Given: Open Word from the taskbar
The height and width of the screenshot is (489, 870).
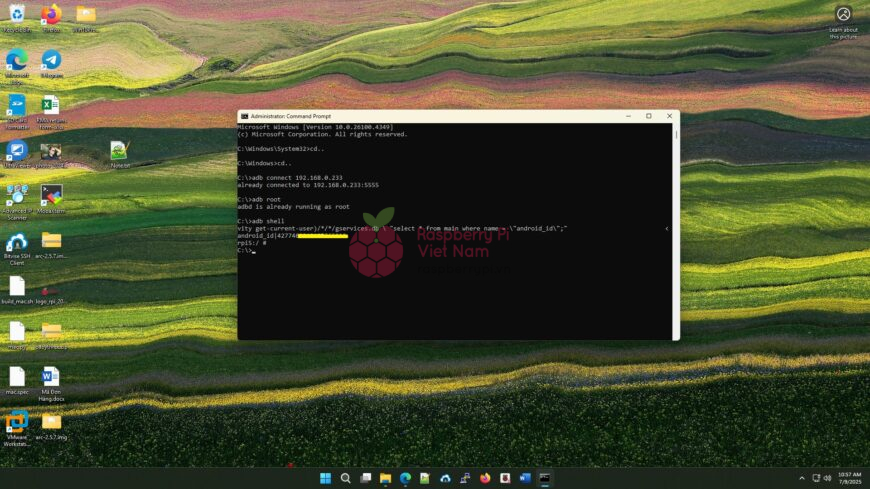Looking at the screenshot, I should [x=524, y=479].
